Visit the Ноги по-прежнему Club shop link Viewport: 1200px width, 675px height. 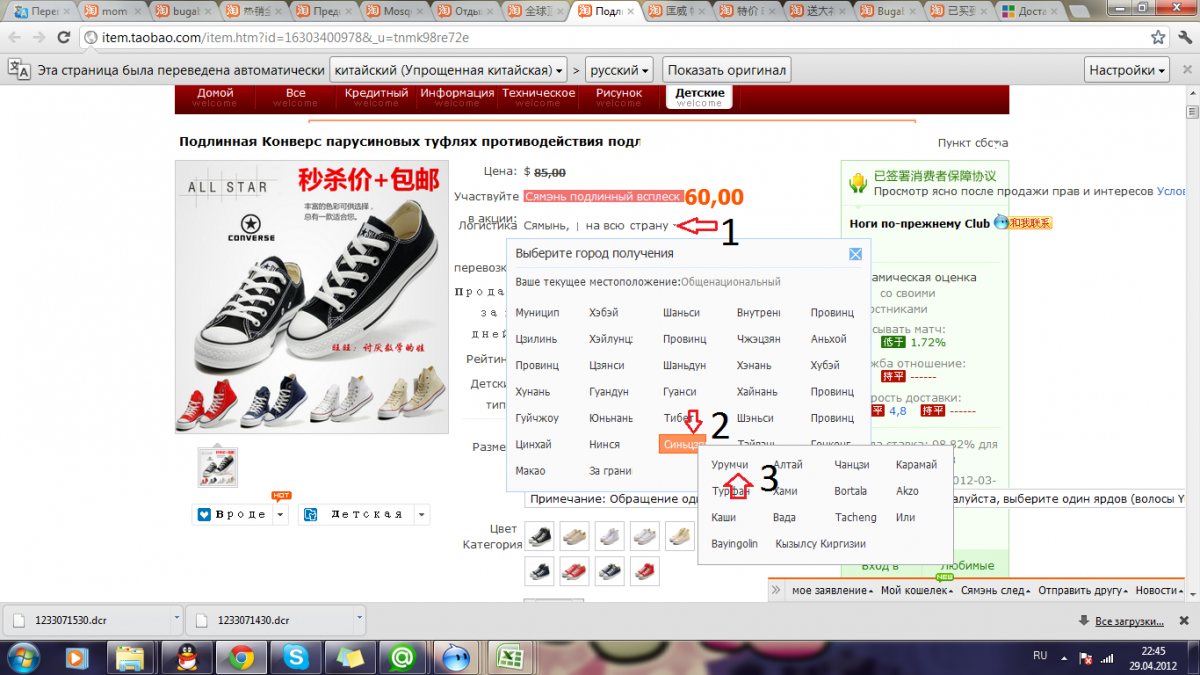click(919, 223)
